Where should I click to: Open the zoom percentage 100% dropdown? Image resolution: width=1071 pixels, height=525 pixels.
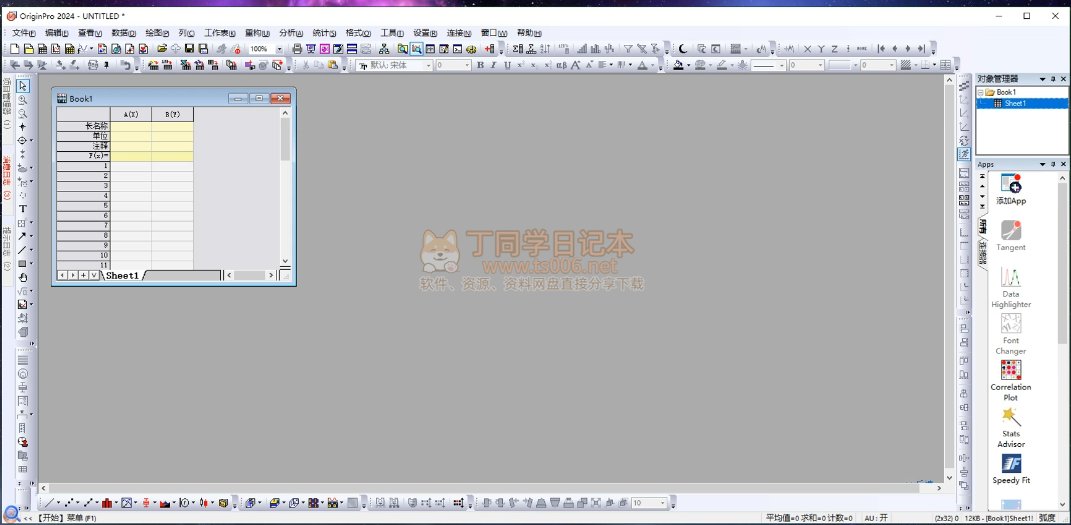[278, 49]
